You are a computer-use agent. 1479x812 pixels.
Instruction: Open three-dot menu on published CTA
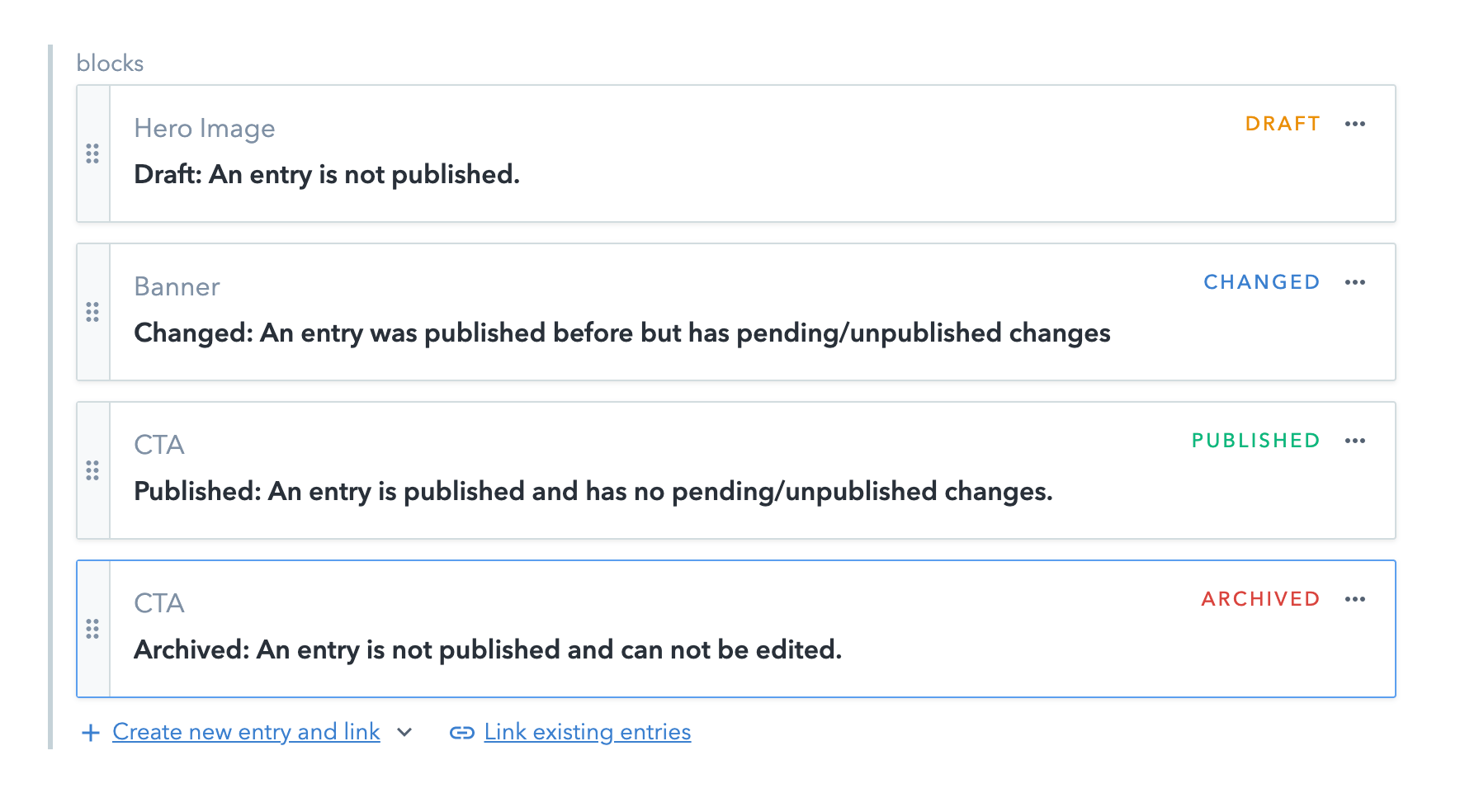(1354, 441)
